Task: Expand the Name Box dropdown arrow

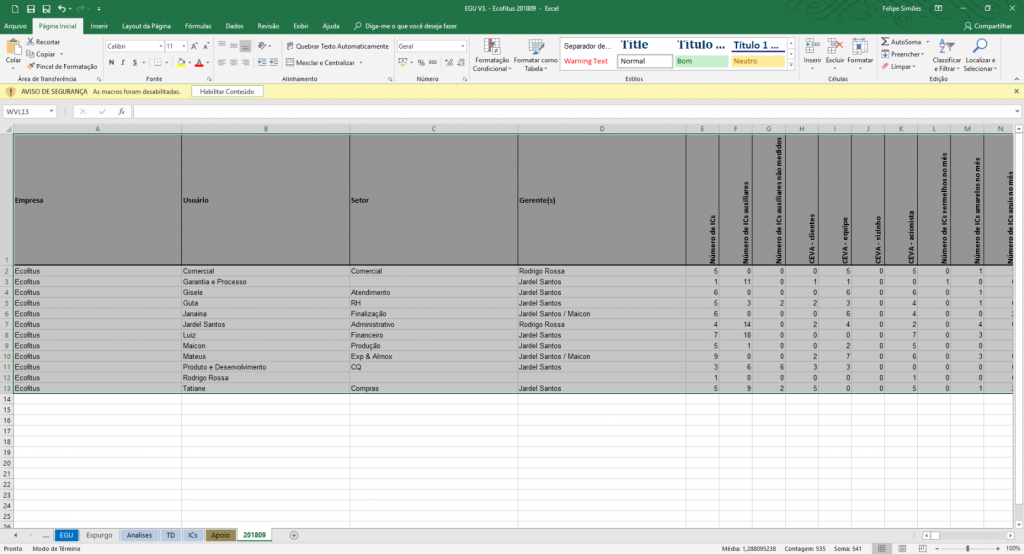Action: [51, 112]
